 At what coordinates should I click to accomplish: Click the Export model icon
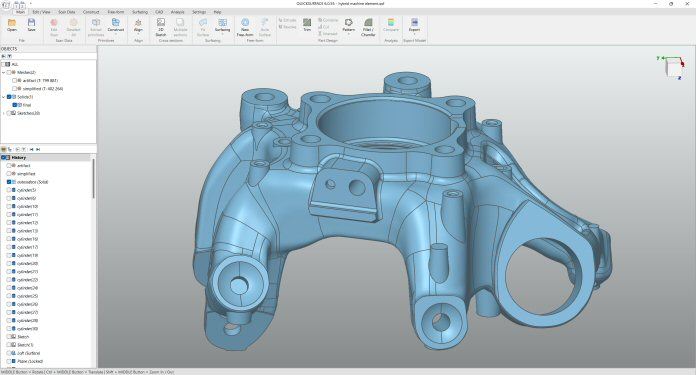coord(414,25)
